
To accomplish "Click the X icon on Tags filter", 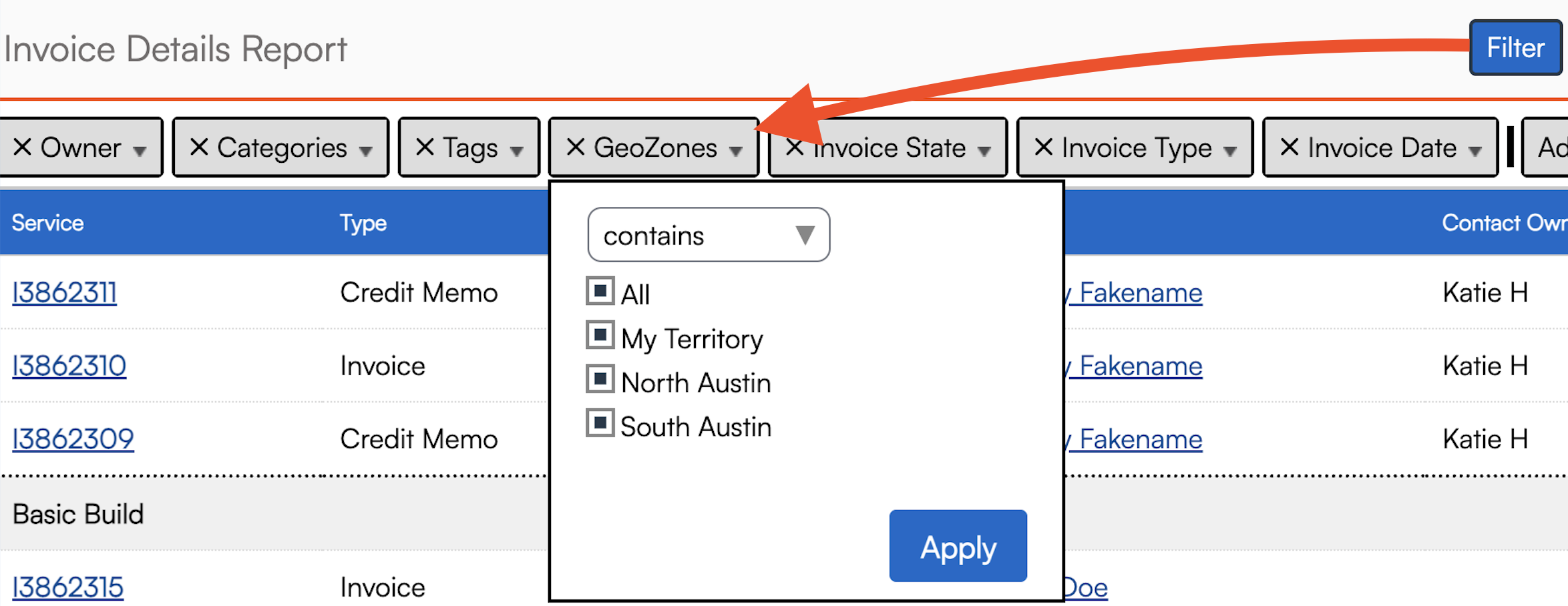I will [425, 147].
